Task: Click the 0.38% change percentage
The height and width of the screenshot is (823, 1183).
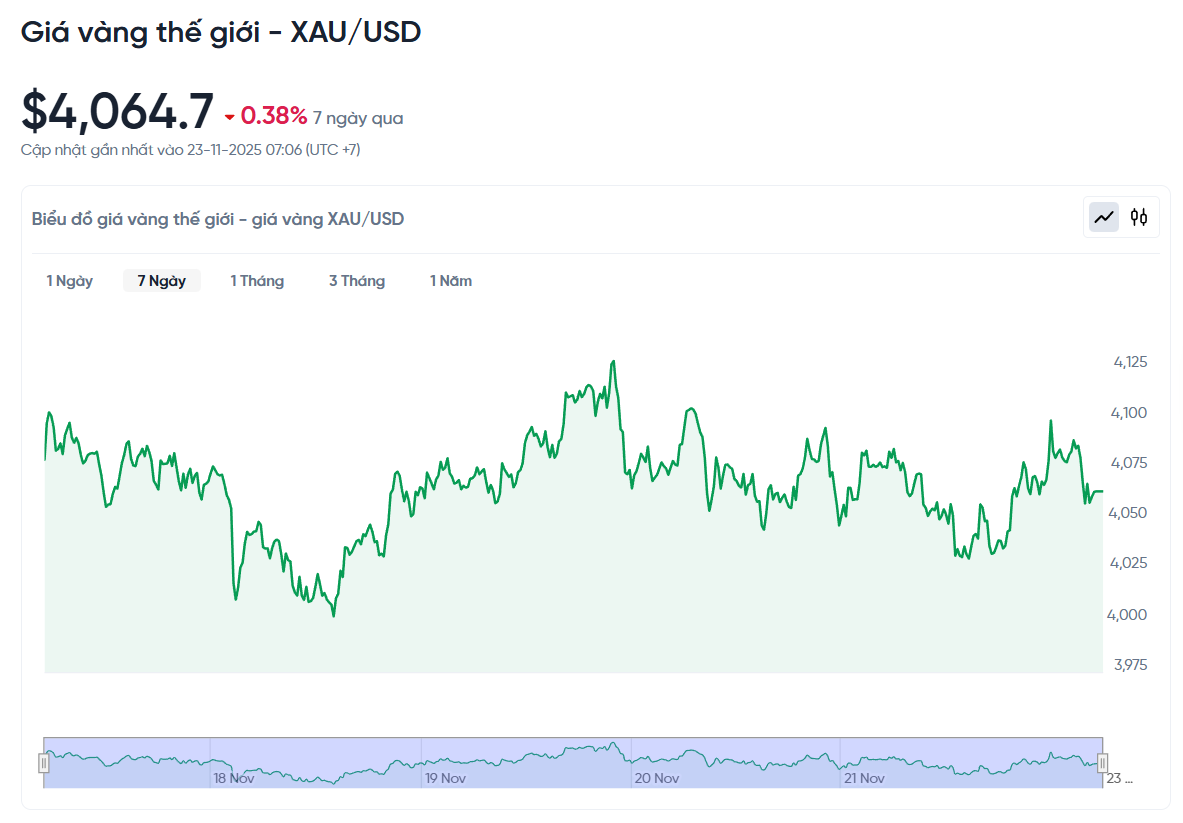Action: click(x=274, y=116)
